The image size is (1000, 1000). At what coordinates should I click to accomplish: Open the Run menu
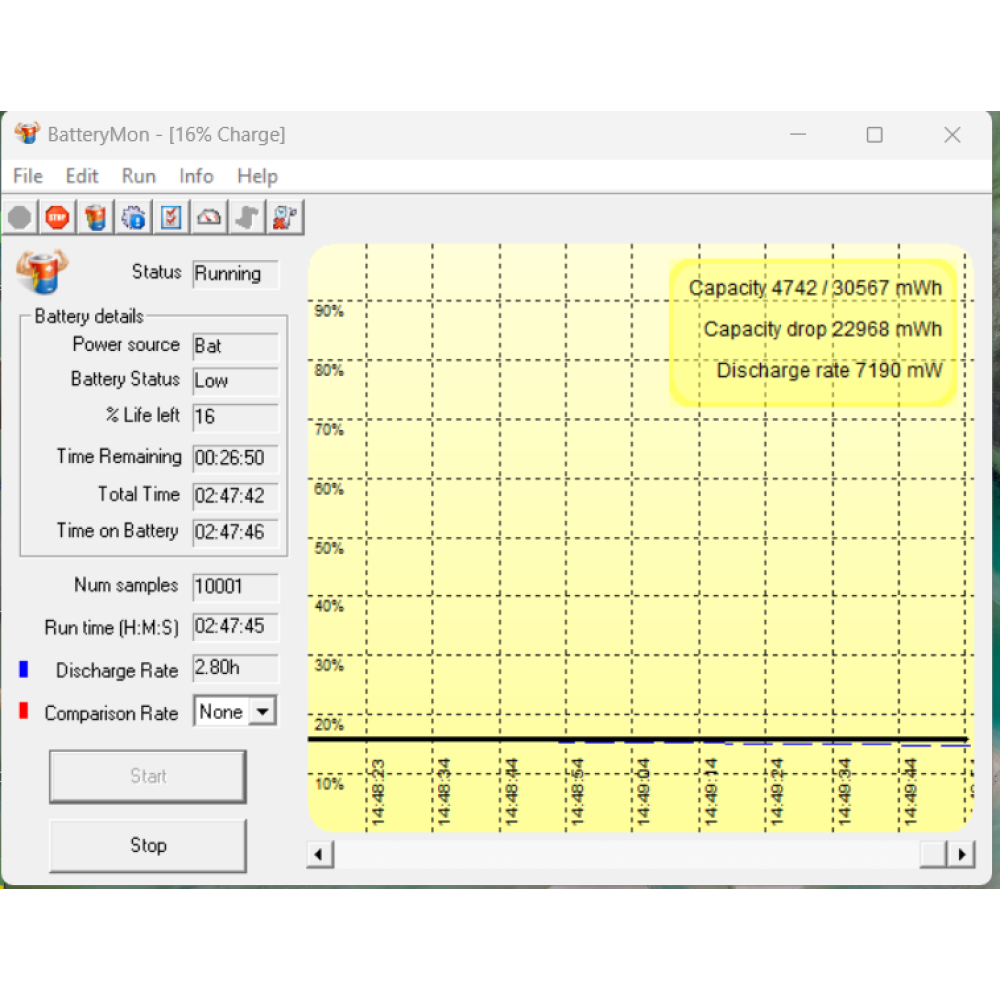pos(139,176)
